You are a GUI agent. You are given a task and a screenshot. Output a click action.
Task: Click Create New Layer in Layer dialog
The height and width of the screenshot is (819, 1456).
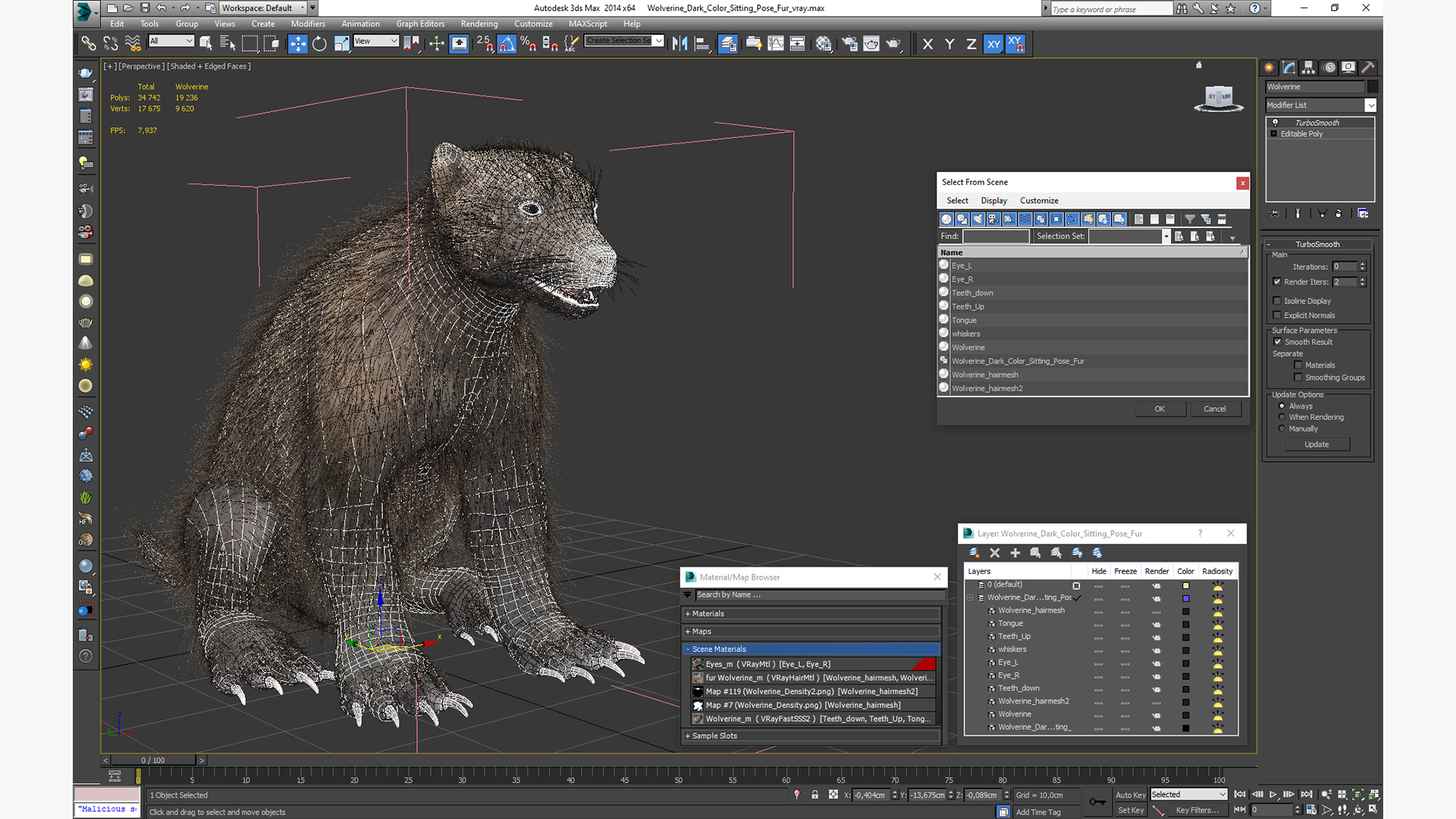(x=974, y=553)
